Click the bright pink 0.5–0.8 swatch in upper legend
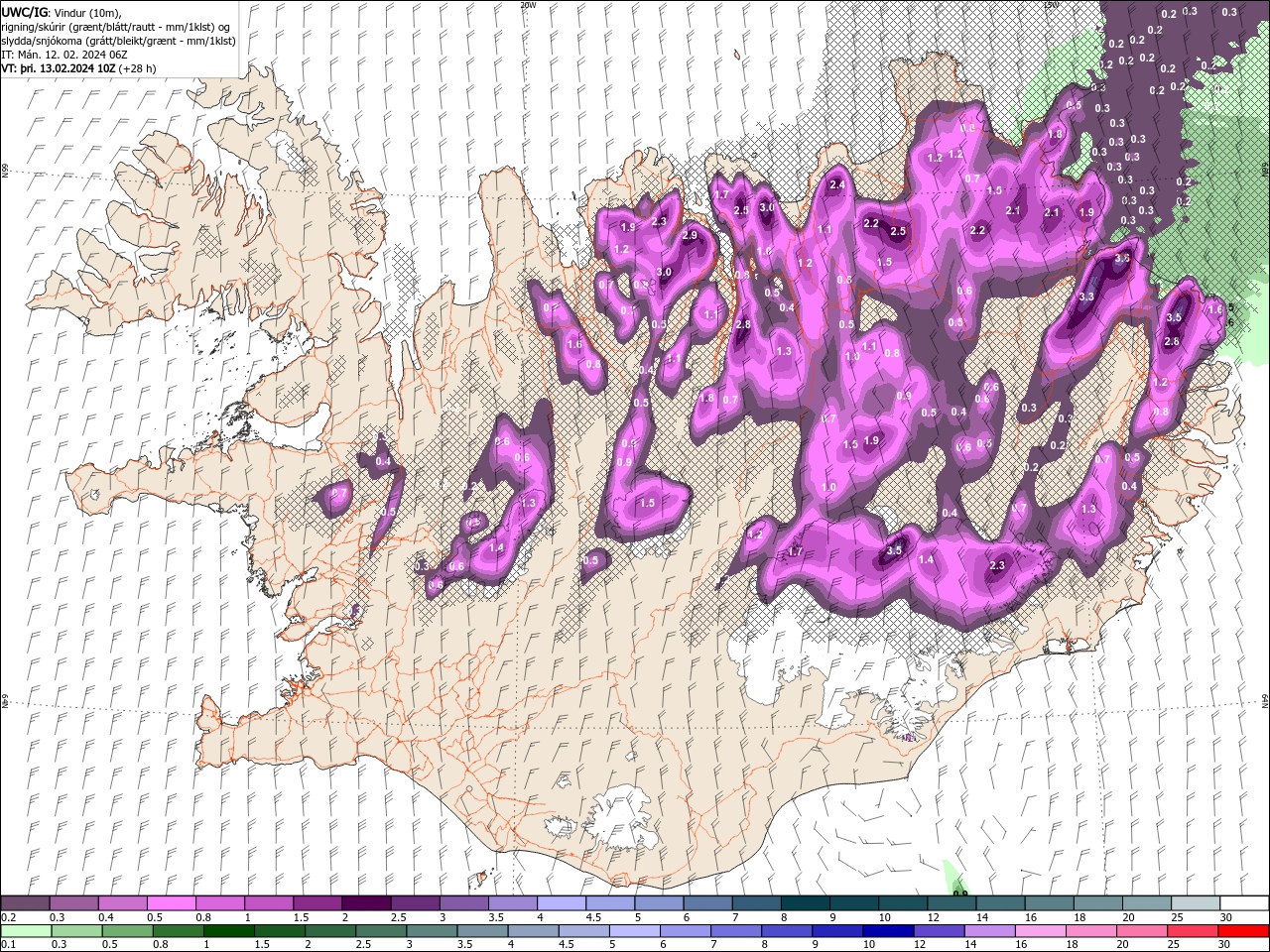 tap(171, 903)
